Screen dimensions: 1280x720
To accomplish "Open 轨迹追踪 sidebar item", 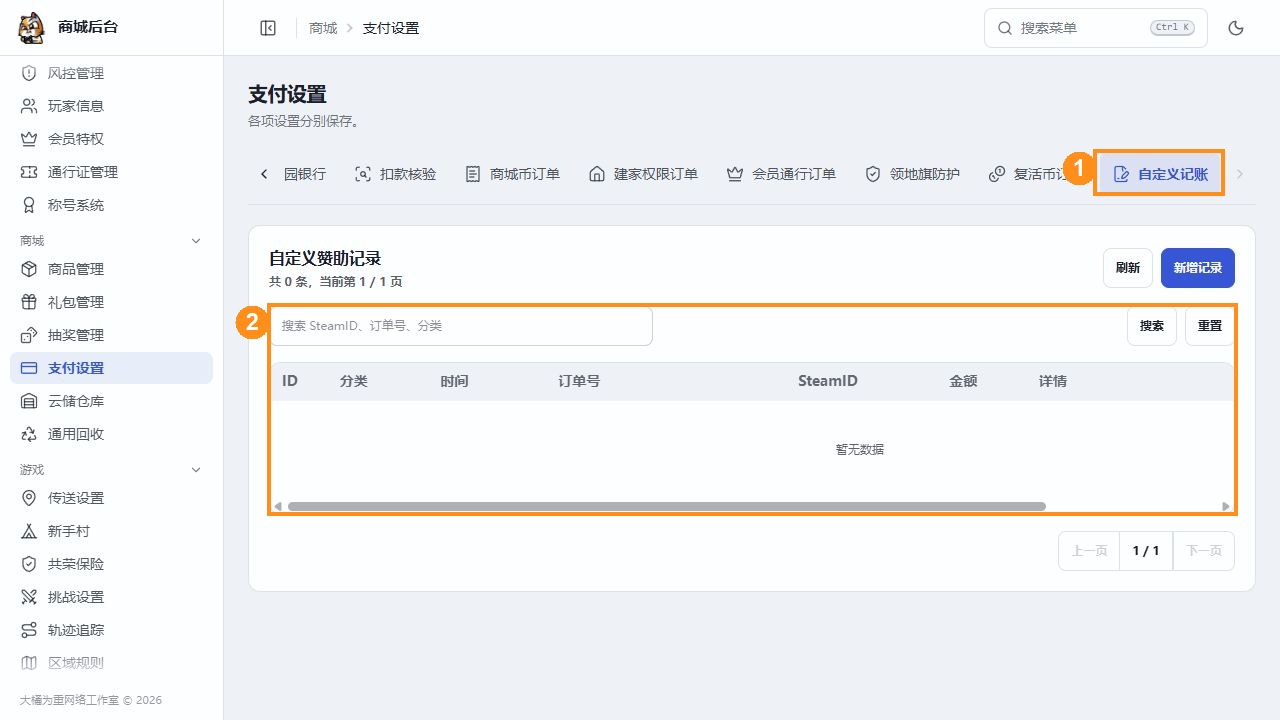I will [x=111, y=630].
